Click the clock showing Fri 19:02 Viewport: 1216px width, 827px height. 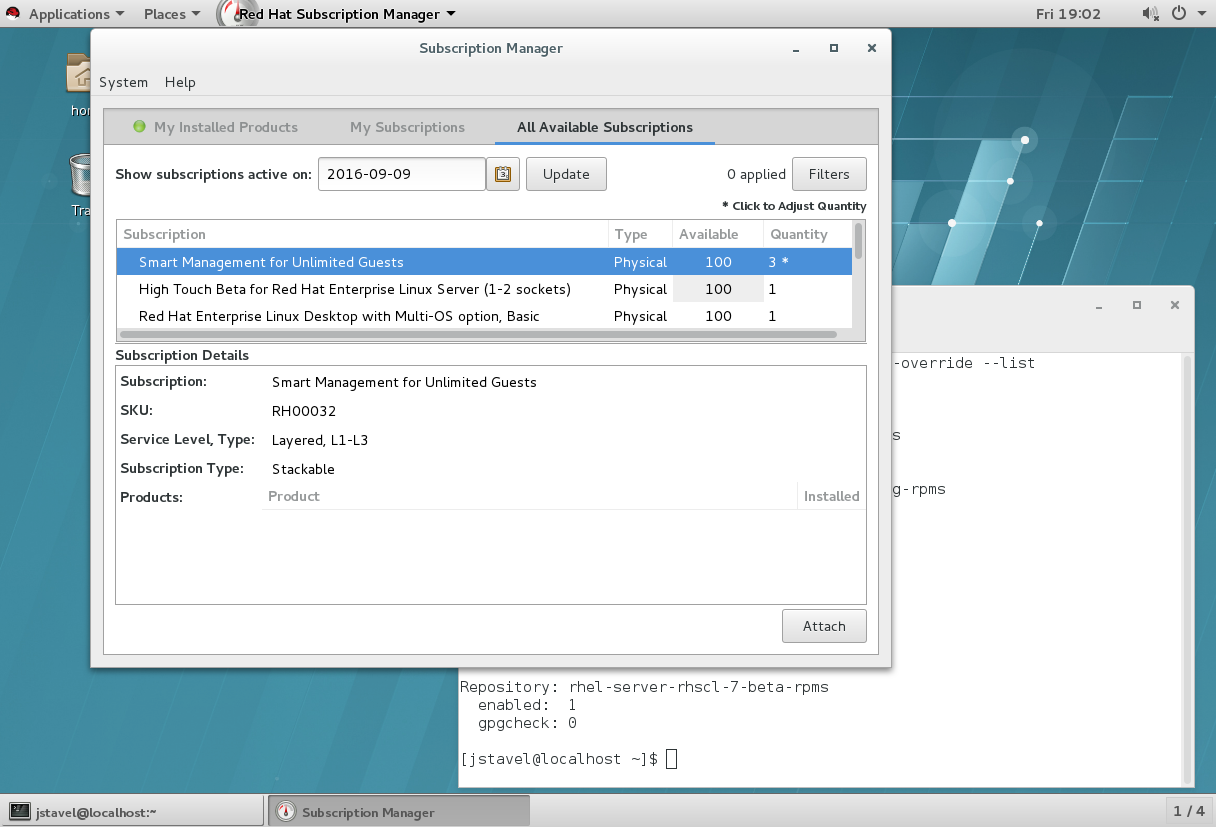click(x=1069, y=14)
